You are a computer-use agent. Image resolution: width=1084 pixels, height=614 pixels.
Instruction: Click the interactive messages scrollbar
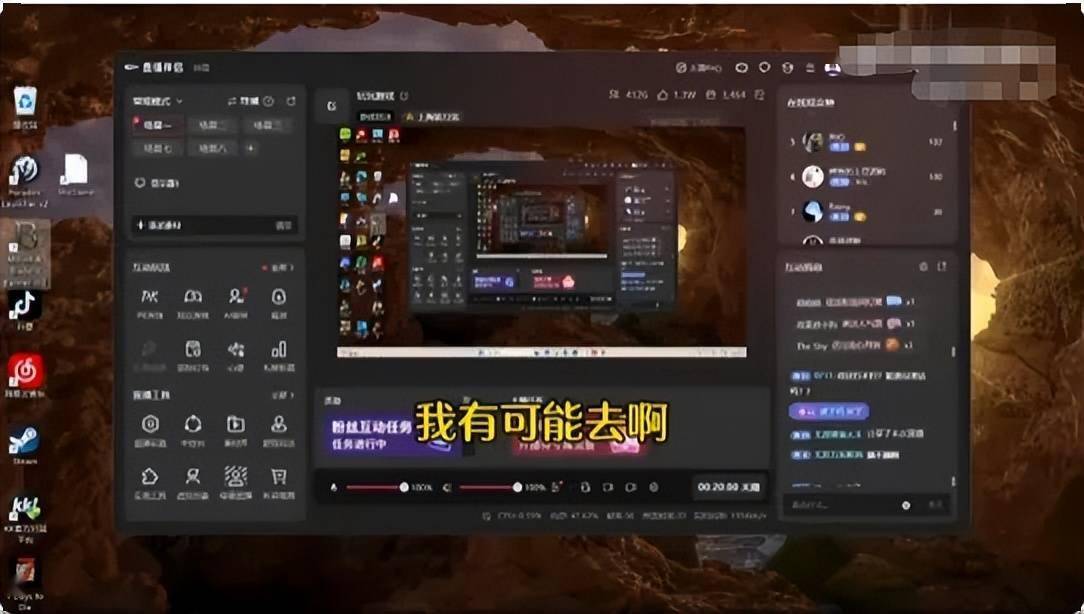(x=954, y=351)
